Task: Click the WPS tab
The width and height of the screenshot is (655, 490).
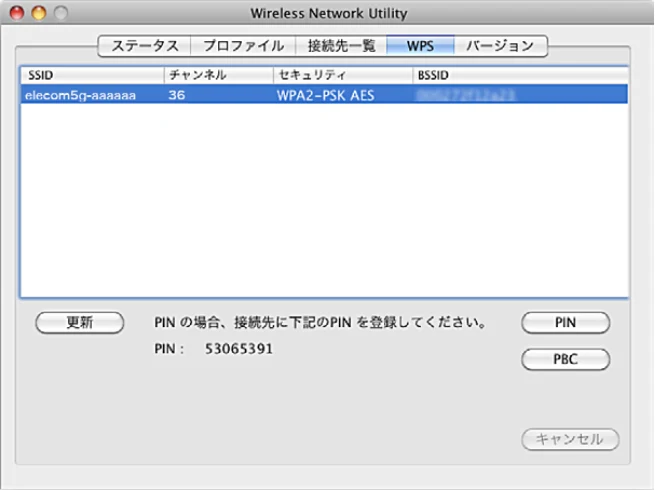Action: (x=420, y=46)
